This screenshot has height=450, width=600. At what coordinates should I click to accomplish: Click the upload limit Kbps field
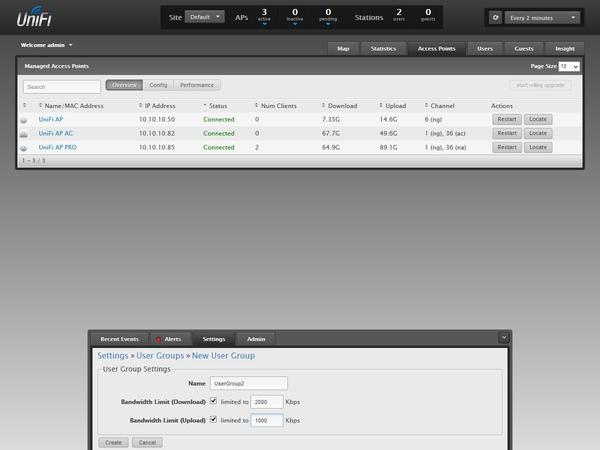coord(267,420)
